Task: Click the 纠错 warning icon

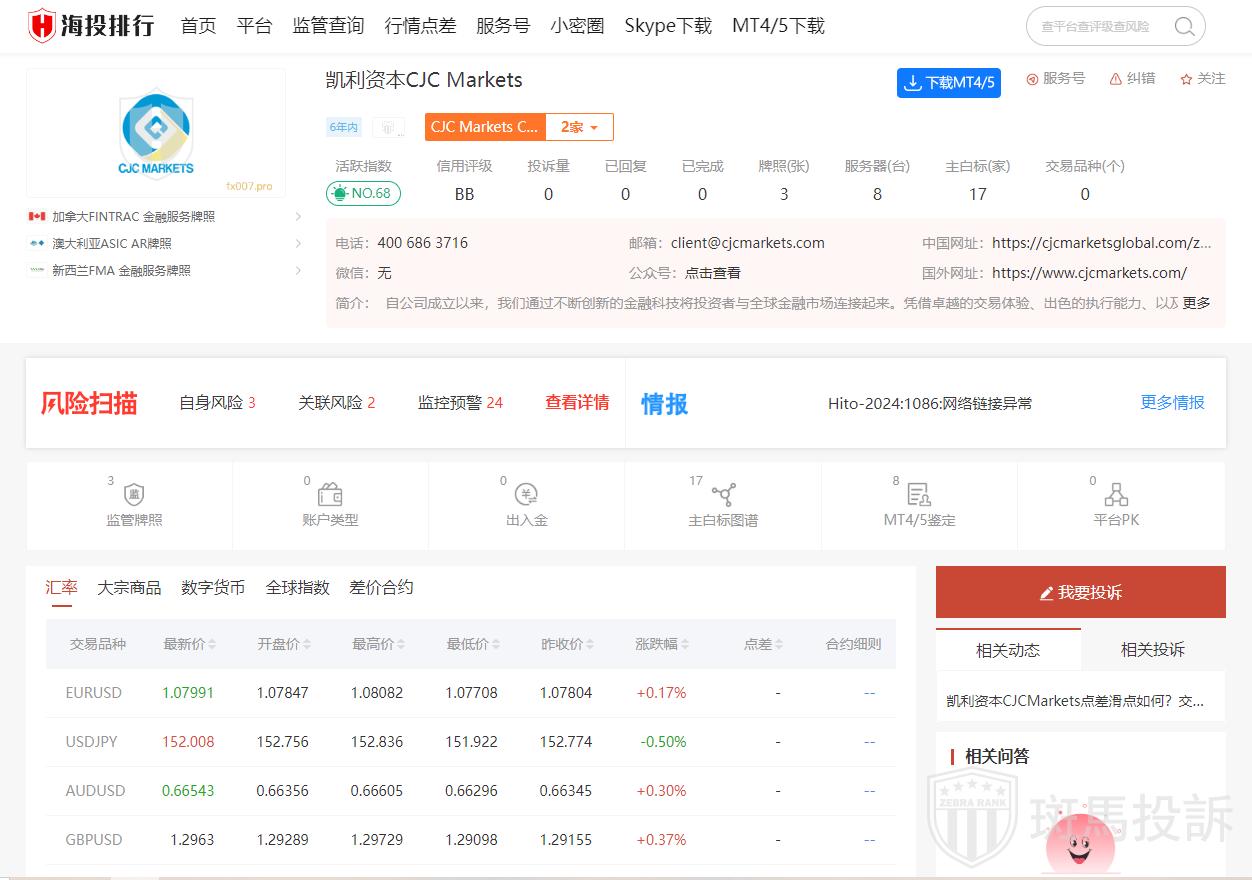Action: click(1115, 79)
